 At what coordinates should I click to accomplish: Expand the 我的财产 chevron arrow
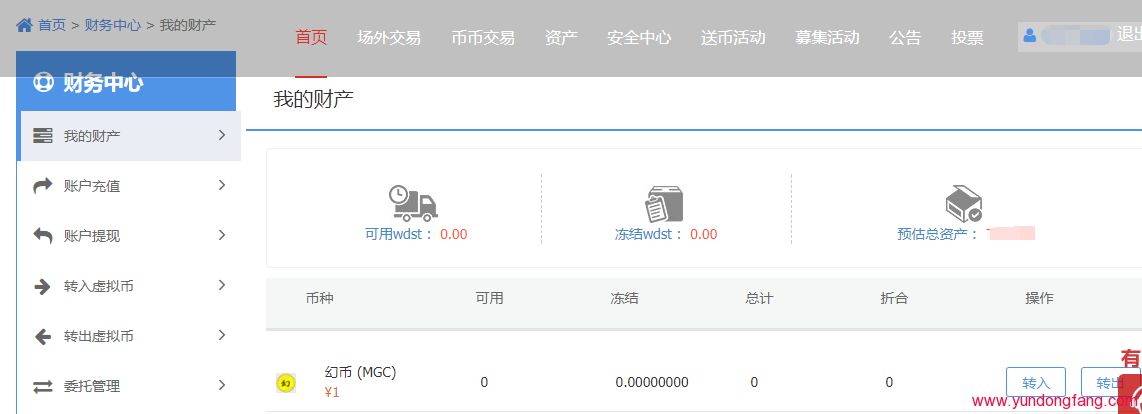[222, 135]
